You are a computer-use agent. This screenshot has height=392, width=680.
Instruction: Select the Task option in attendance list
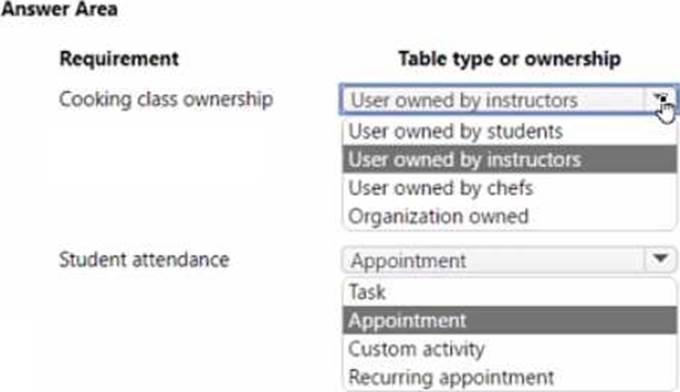pyautogui.click(x=509, y=292)
